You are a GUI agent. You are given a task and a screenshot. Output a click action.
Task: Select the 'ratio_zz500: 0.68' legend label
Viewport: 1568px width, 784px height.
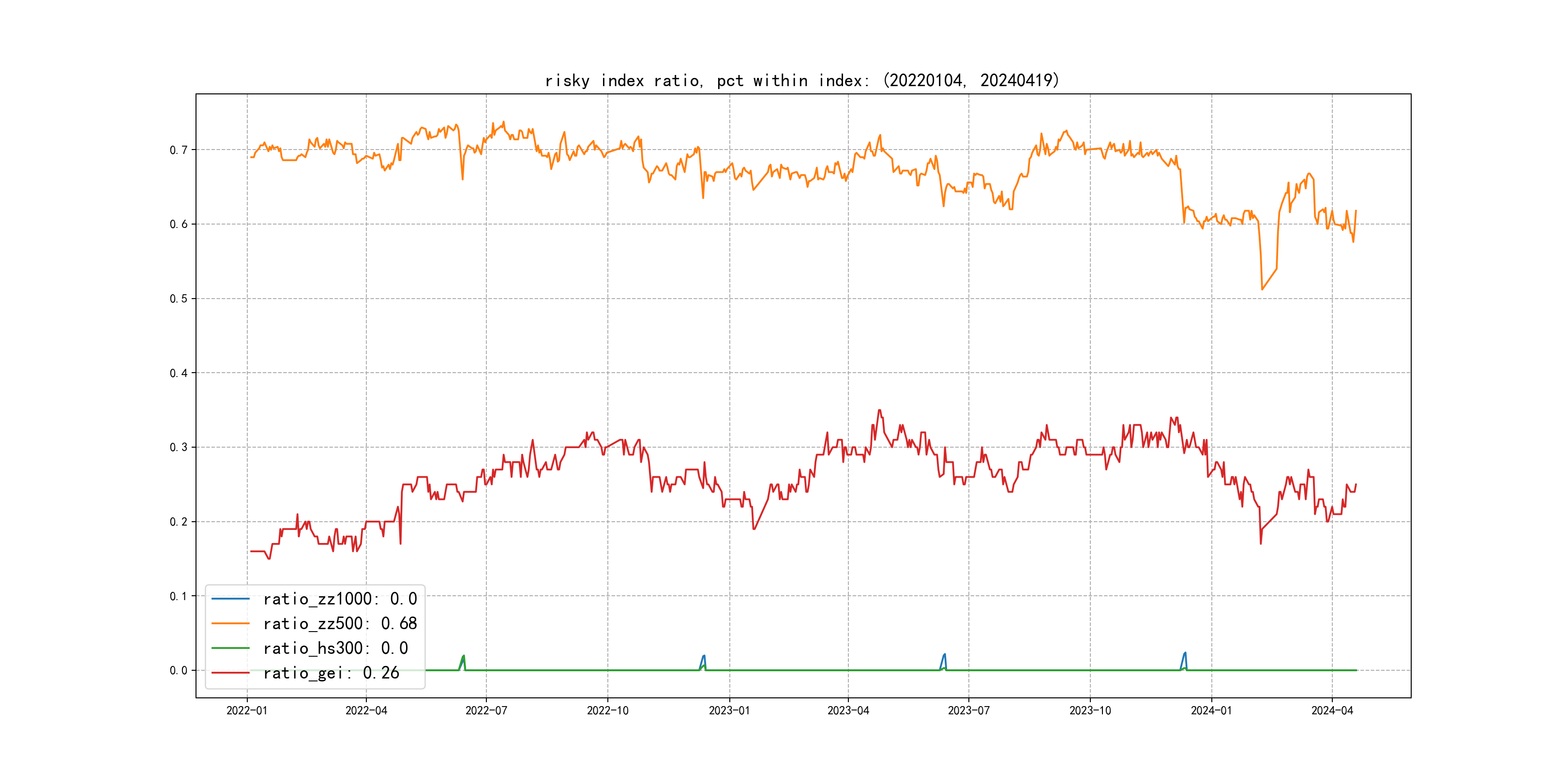pos(340,623)
